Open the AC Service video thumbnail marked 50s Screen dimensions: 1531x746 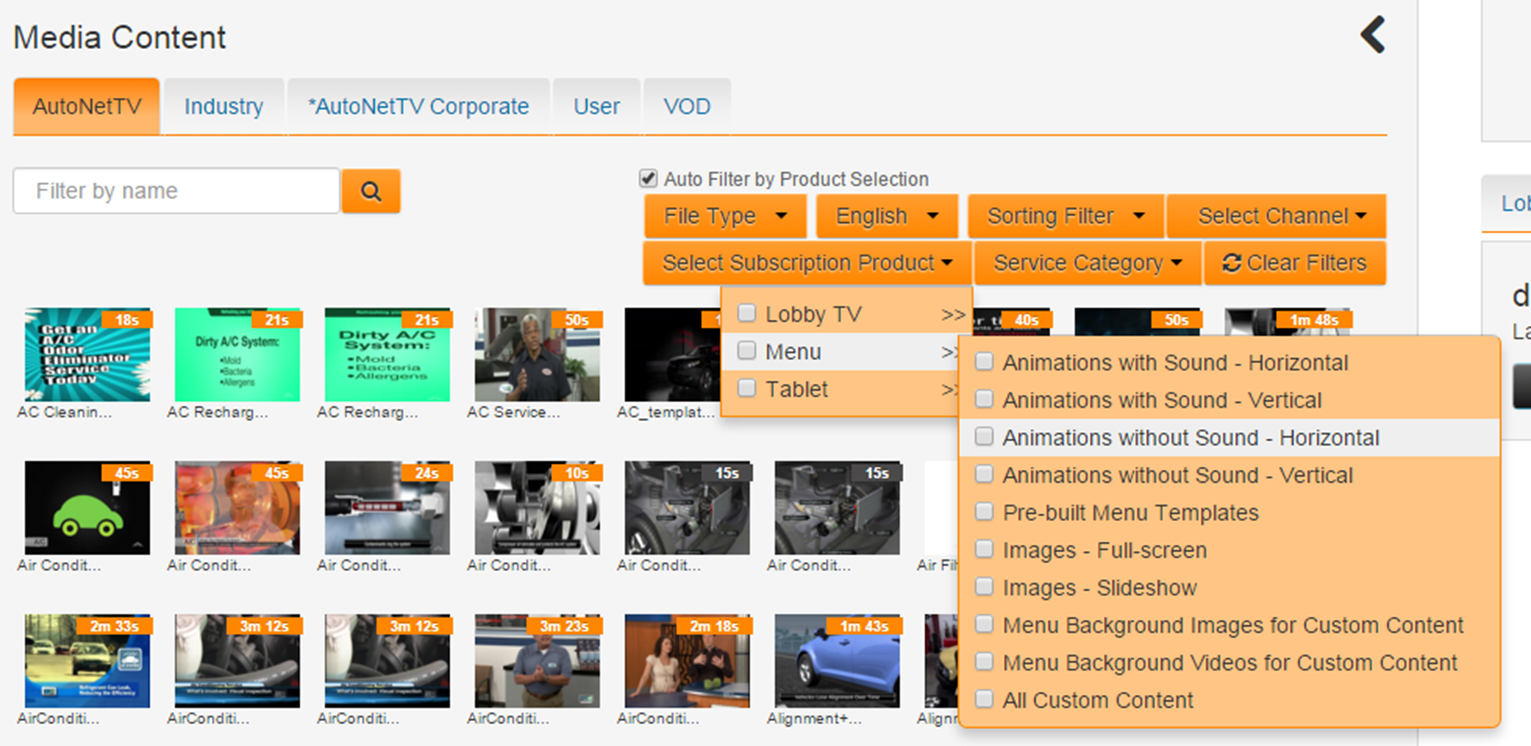click(x=537, y=355)
